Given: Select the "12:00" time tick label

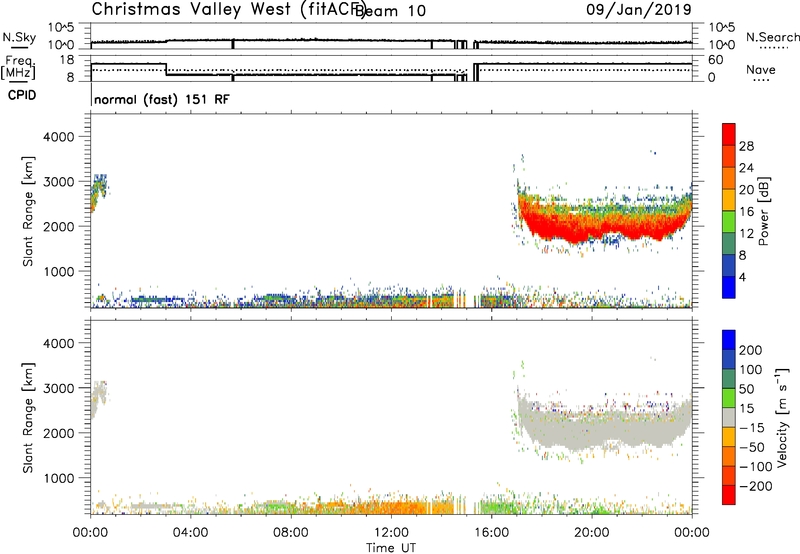Looking at the screenshot, I should (391, 533).
